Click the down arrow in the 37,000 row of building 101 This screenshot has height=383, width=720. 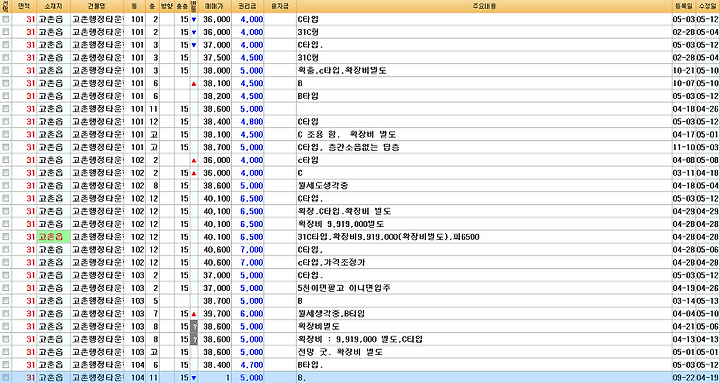point(193,45)
